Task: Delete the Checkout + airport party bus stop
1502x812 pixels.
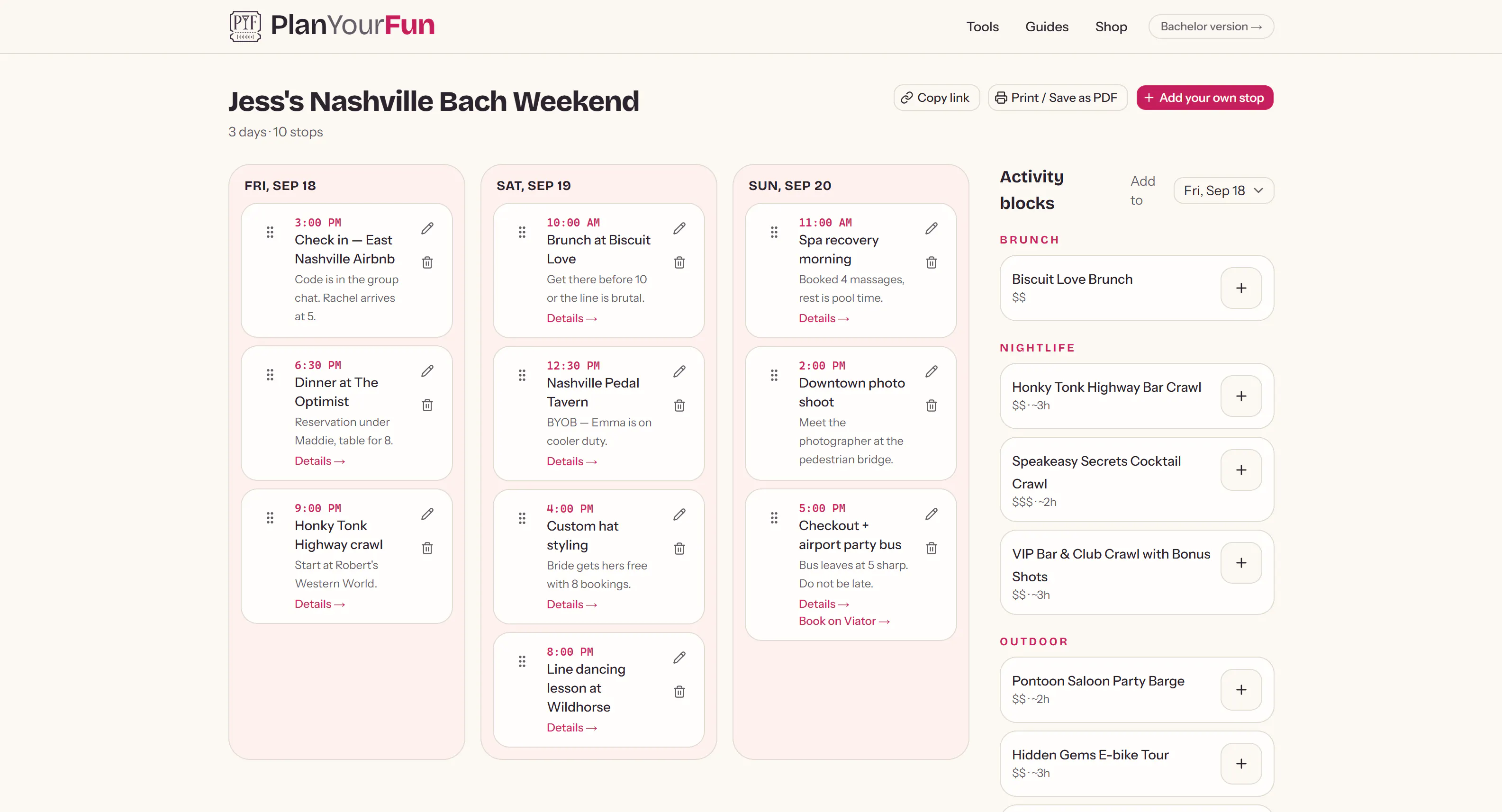Action: [x=931, y=548]
